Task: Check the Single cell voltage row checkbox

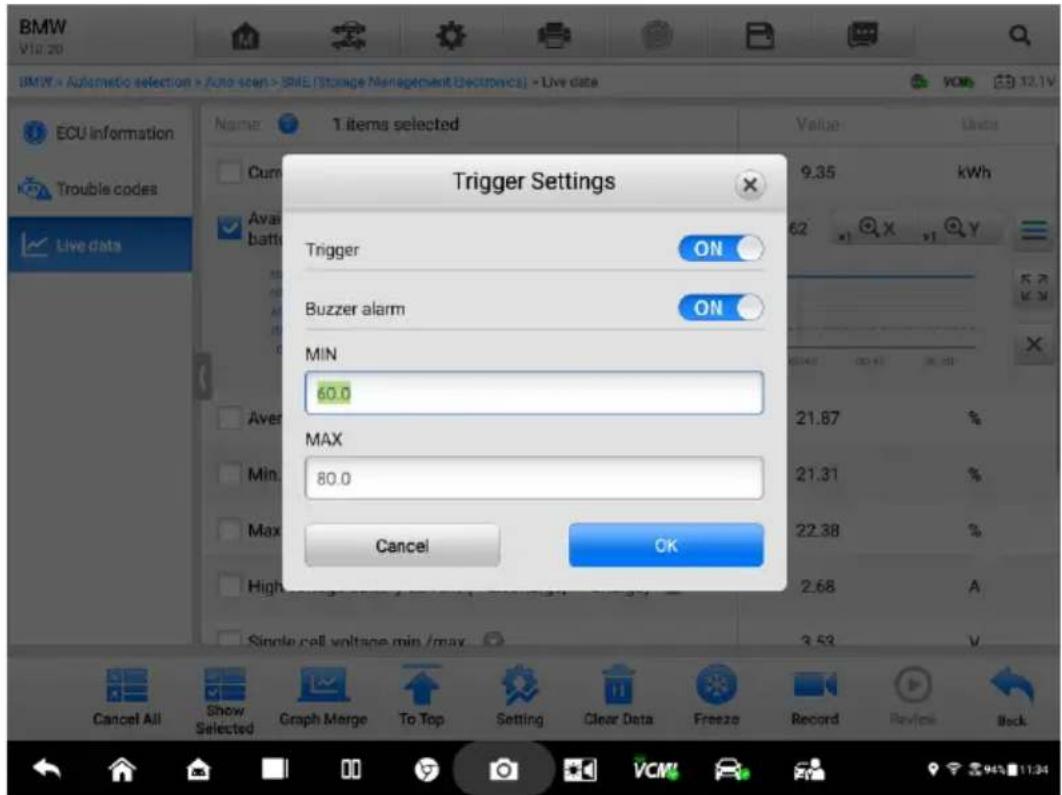Action: point(230,638)
